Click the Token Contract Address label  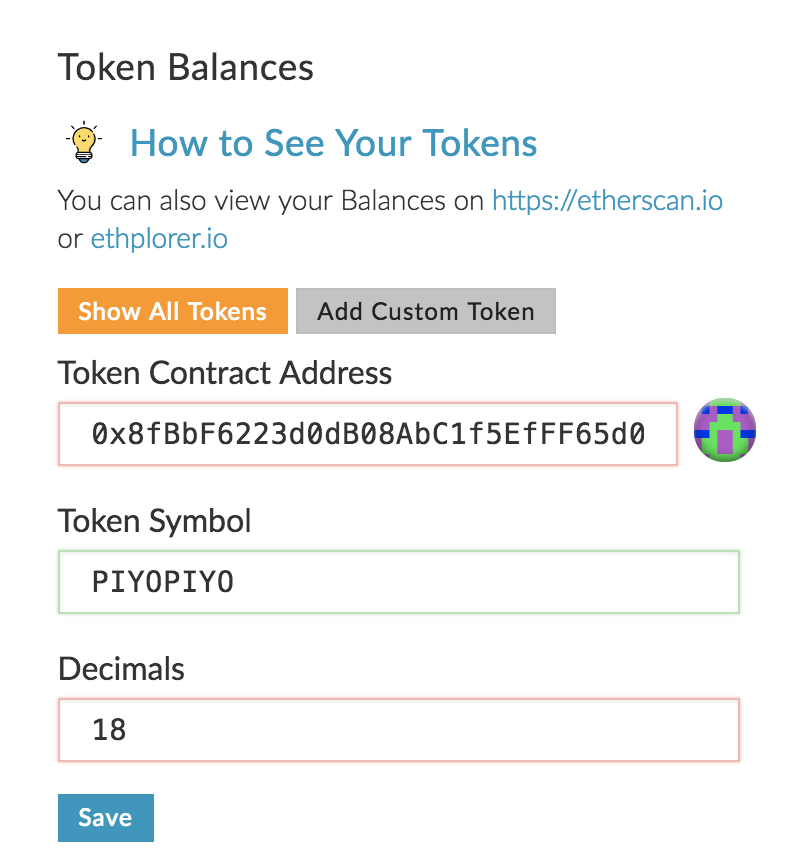[x=225, y=373]
